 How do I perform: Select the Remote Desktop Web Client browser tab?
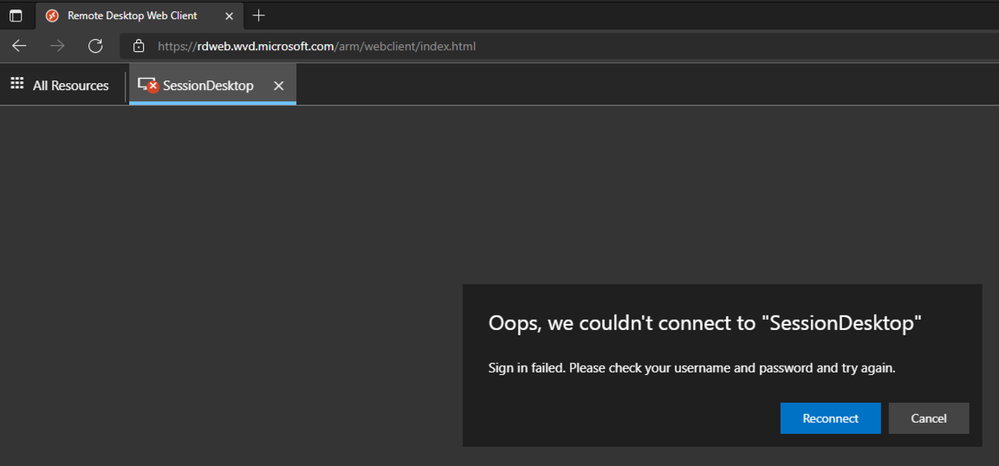(x=140, y=16)
